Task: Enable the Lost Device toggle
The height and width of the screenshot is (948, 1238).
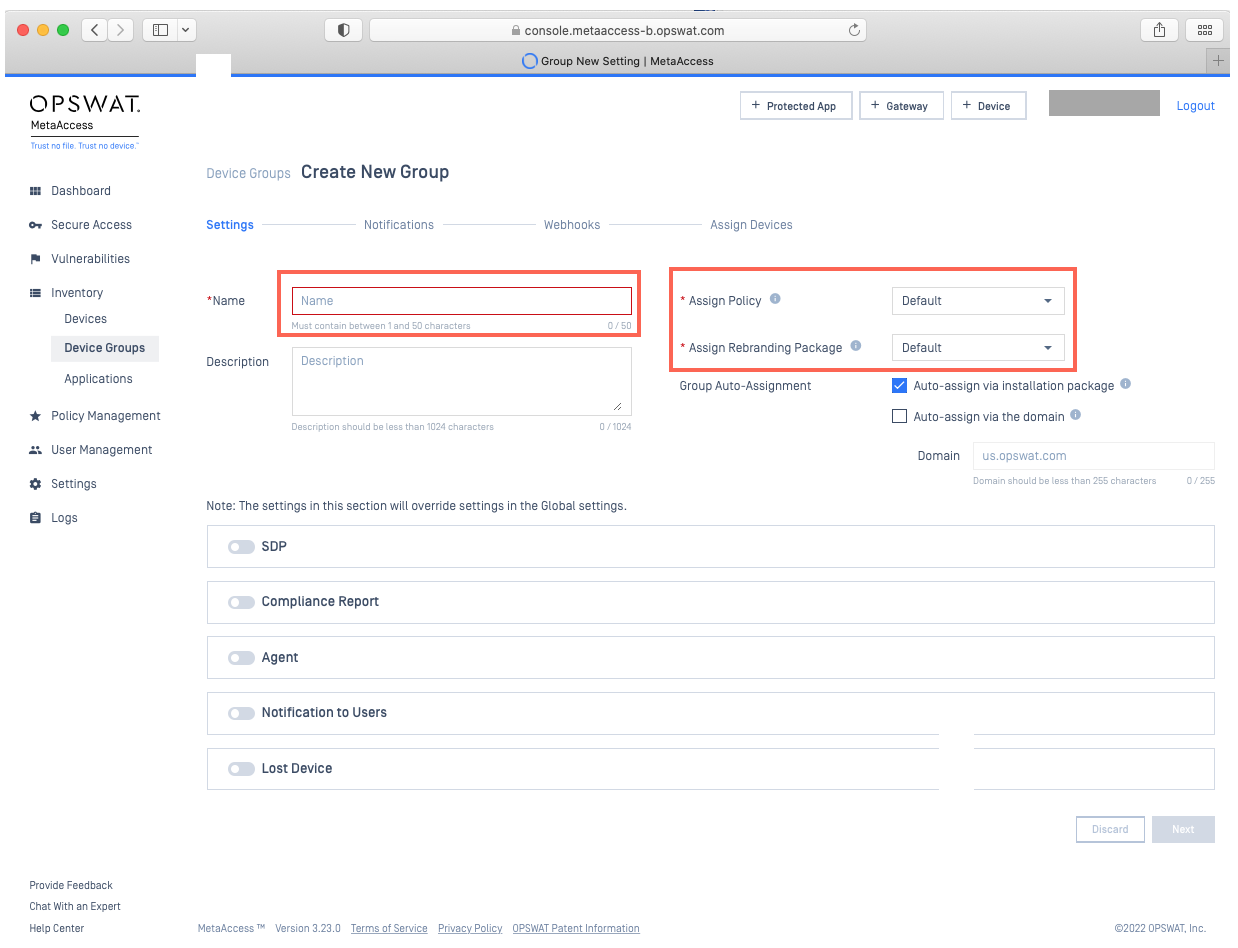Action: pyautogui.click(x=241, y=769)
